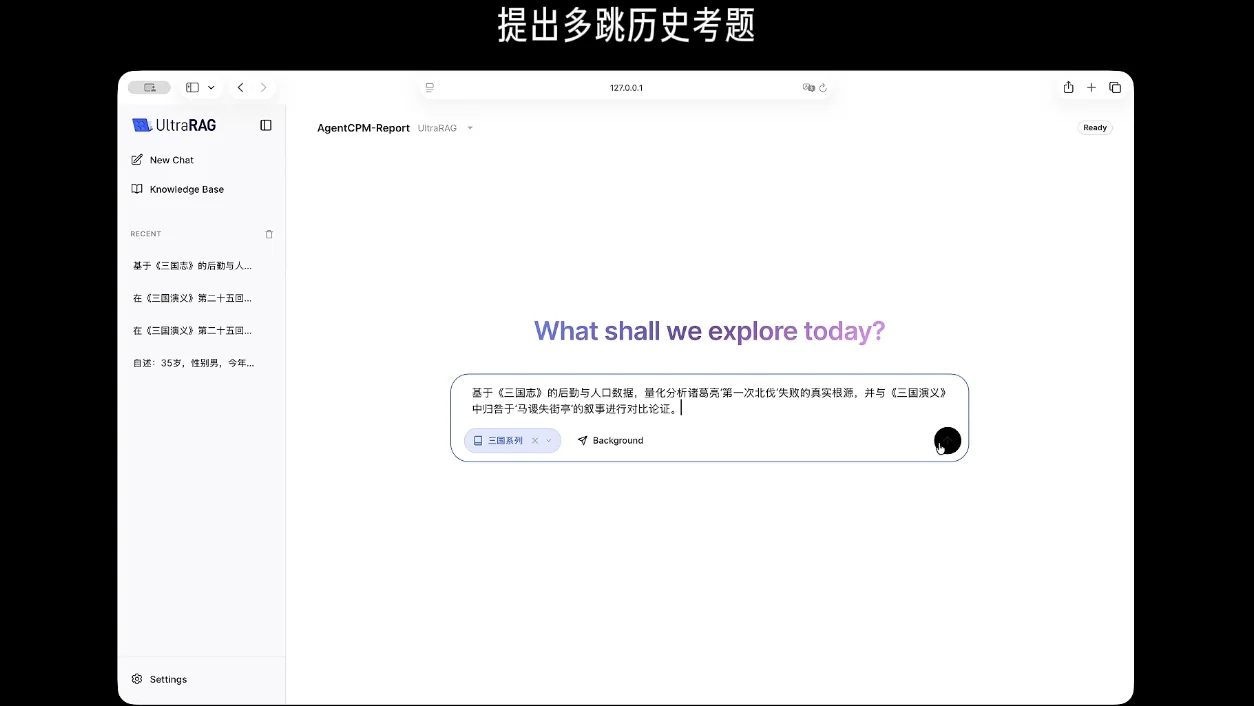The width and height of the screenshot is (1254, 706).
Task: Click the browser tab overview pill control
Action: click(148, 87)
